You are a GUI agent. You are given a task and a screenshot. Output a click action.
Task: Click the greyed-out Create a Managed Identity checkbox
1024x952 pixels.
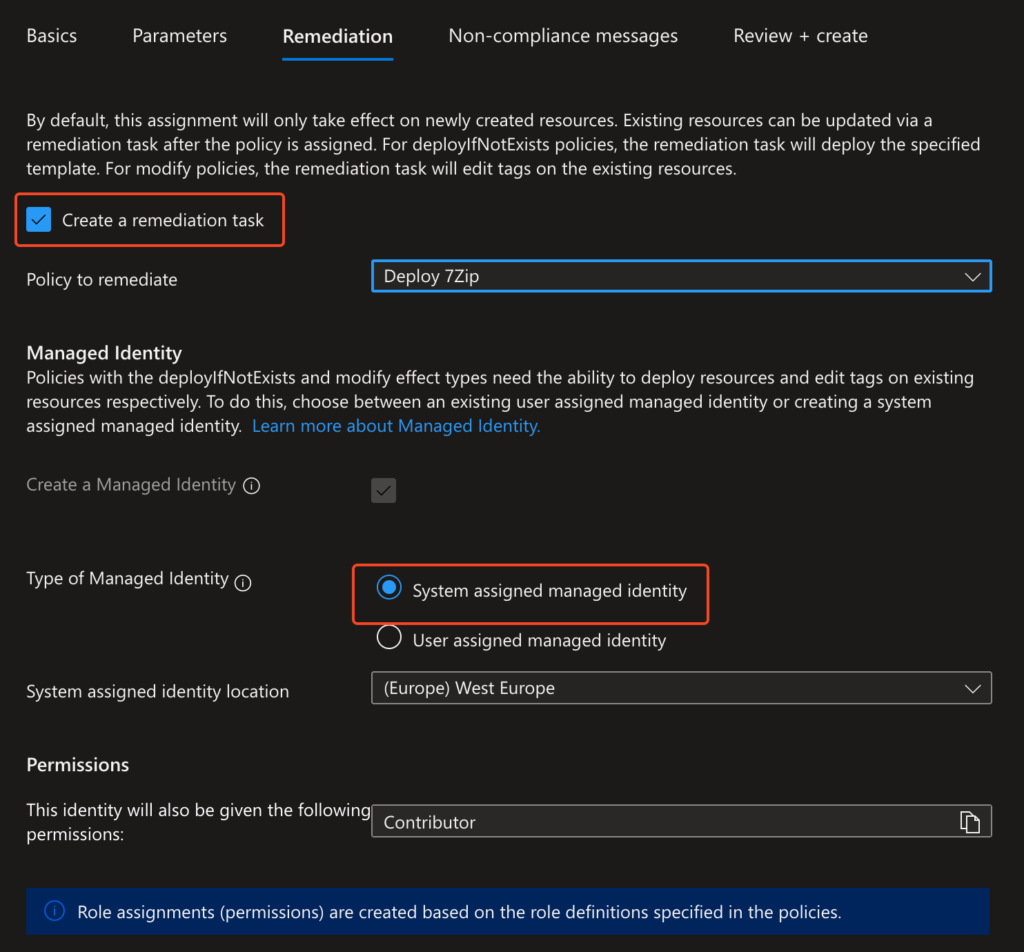pyautogui.click(x=383, y=490)
